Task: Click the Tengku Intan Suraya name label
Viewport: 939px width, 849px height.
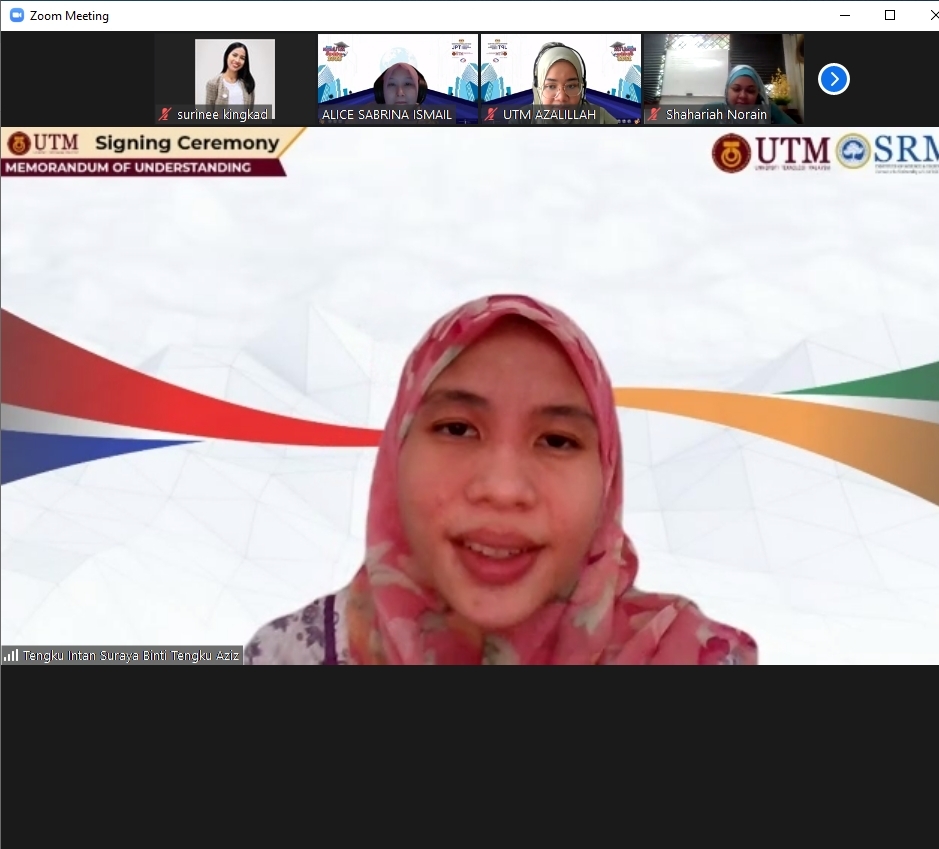Action: (x=131, y=656)
